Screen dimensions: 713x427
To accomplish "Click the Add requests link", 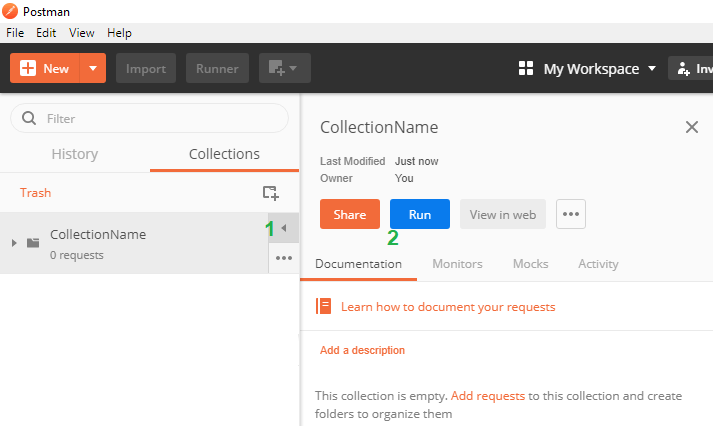I will click(487, 396).
